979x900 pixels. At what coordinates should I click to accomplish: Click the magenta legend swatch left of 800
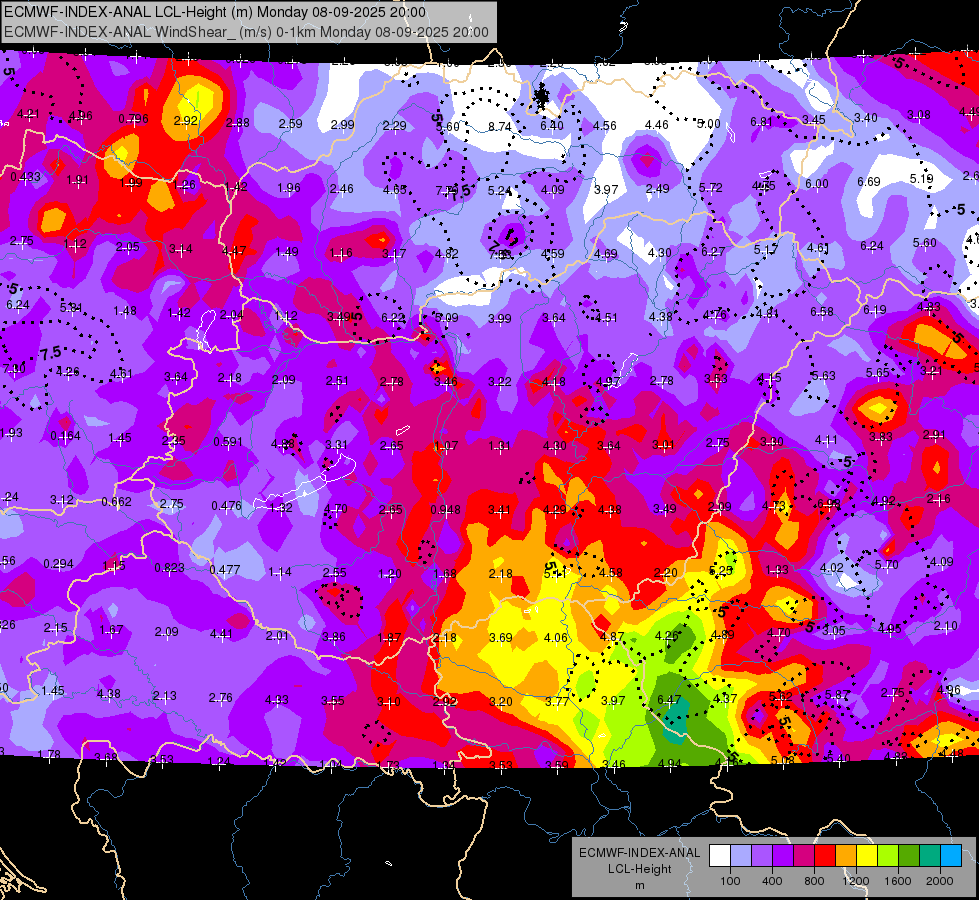tap(804, 856)
